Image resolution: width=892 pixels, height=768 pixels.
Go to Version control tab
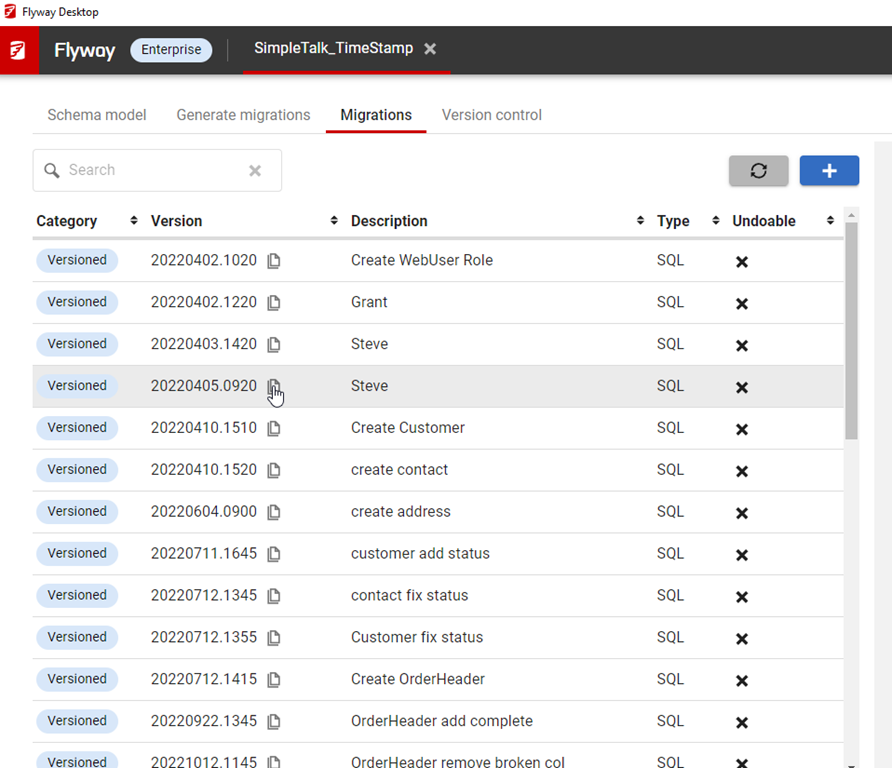click(x=491, y=115)
